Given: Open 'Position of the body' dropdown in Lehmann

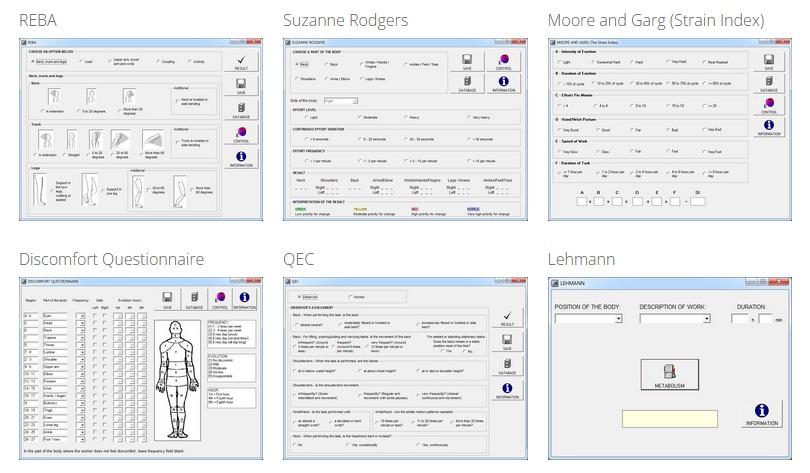Looking at the screenshot, I should (x=588, y=319).
